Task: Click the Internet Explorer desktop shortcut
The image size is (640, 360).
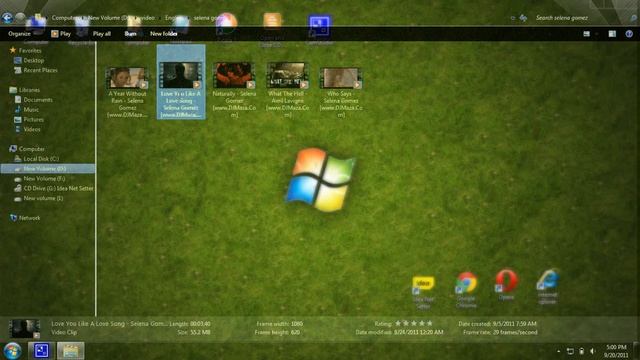Action: pos(547,287)
